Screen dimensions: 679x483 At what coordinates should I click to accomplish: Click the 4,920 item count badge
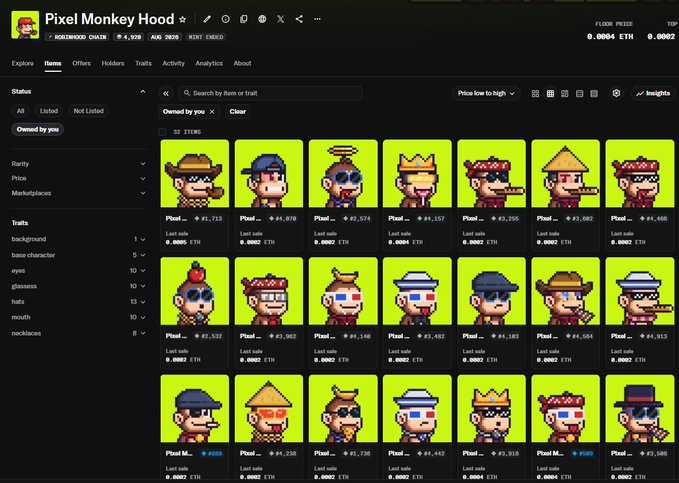[x=129, y=37]
